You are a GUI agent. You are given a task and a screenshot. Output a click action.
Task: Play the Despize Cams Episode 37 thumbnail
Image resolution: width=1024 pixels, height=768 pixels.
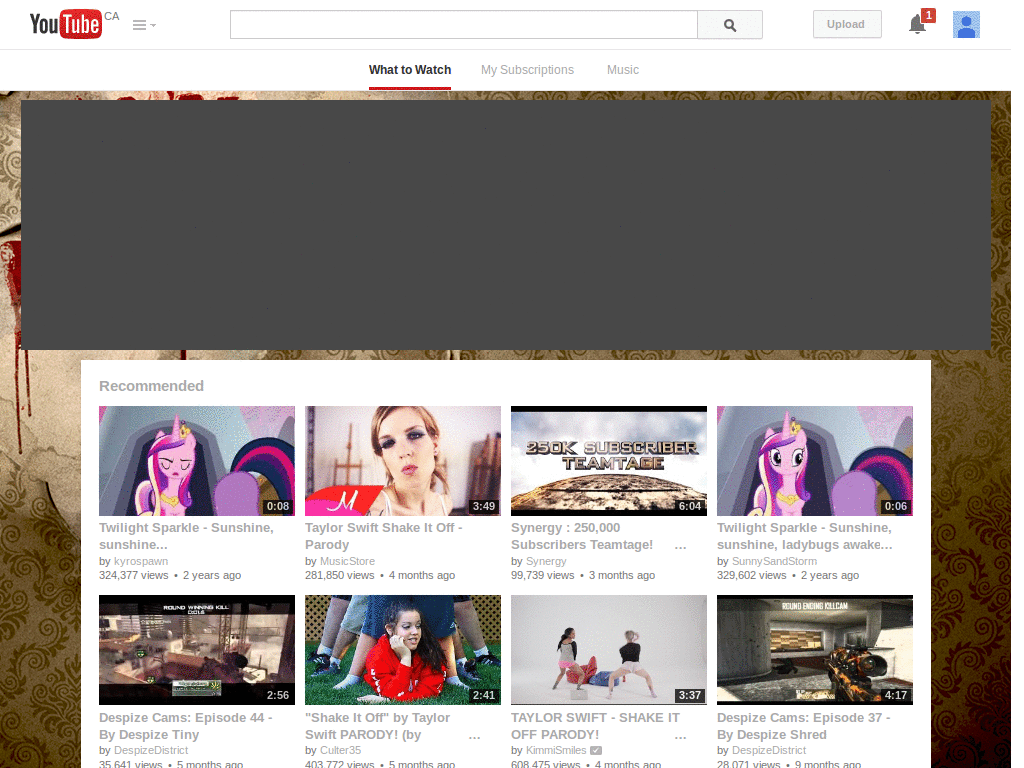[x=815, y=650]
